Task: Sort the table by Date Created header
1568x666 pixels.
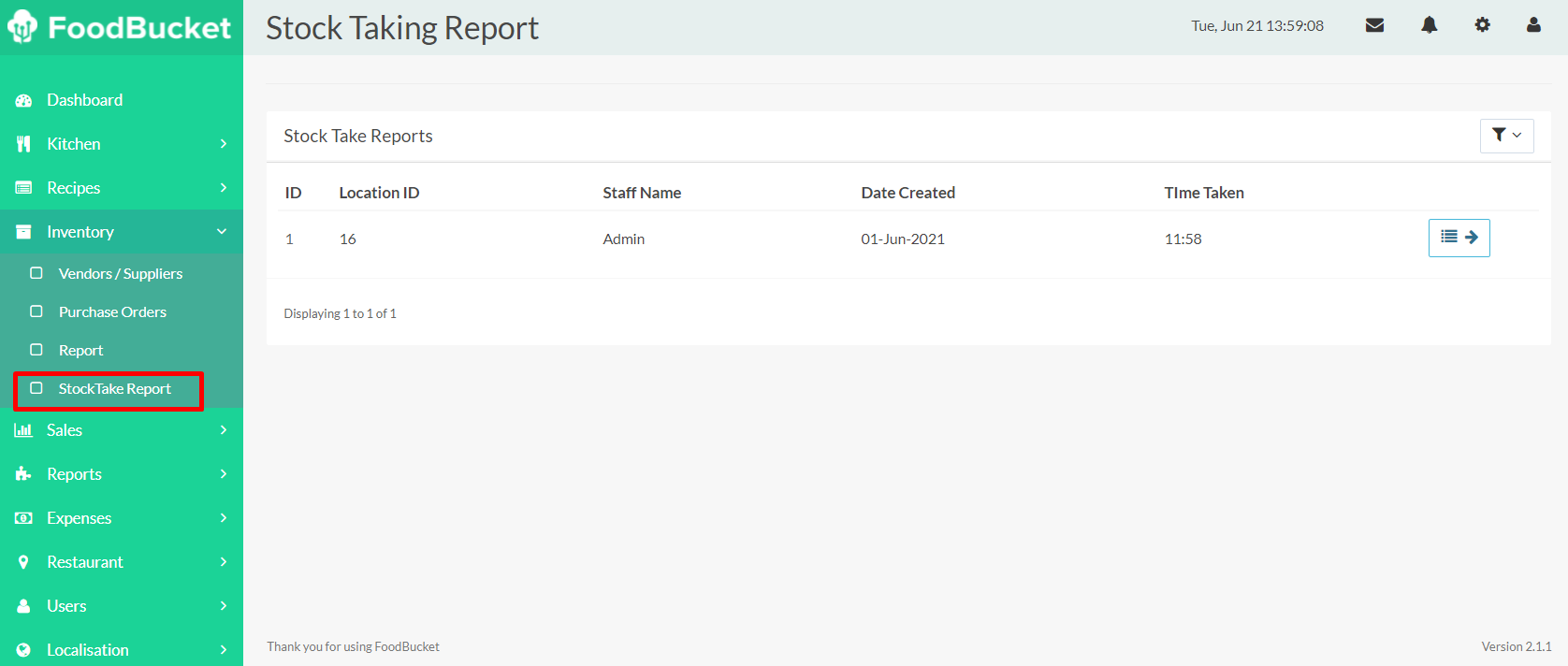Action: (x=907, y=193)
